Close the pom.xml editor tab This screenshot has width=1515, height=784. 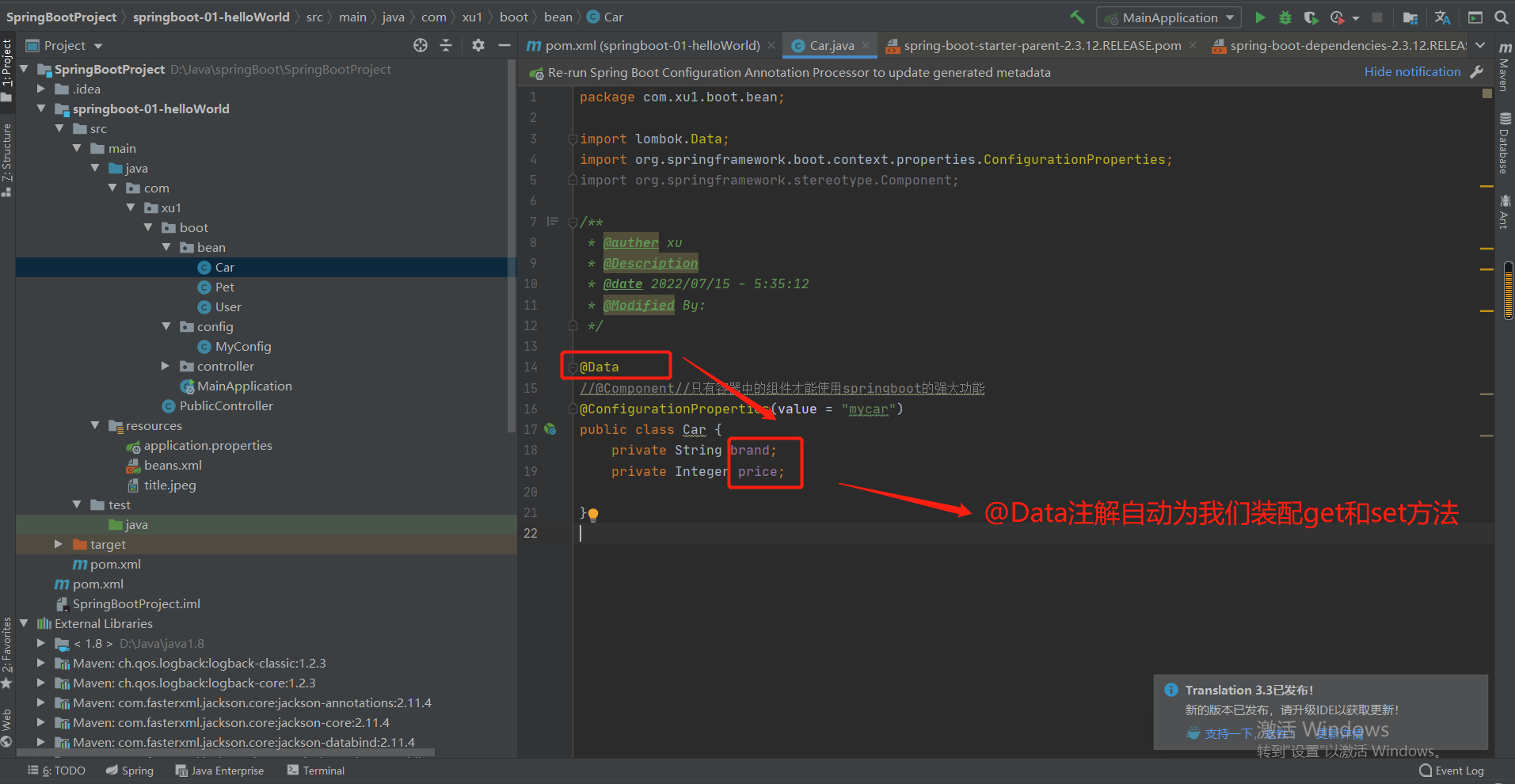click(771, 45)
